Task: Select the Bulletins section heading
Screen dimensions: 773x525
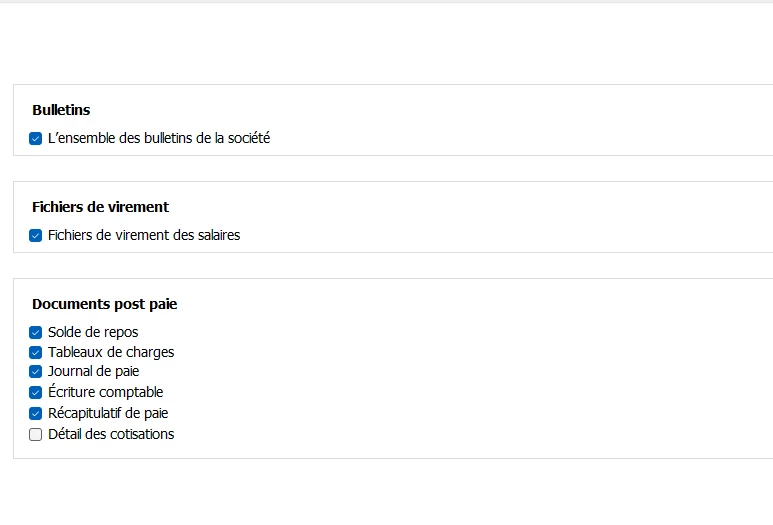Action: [61, 110]
